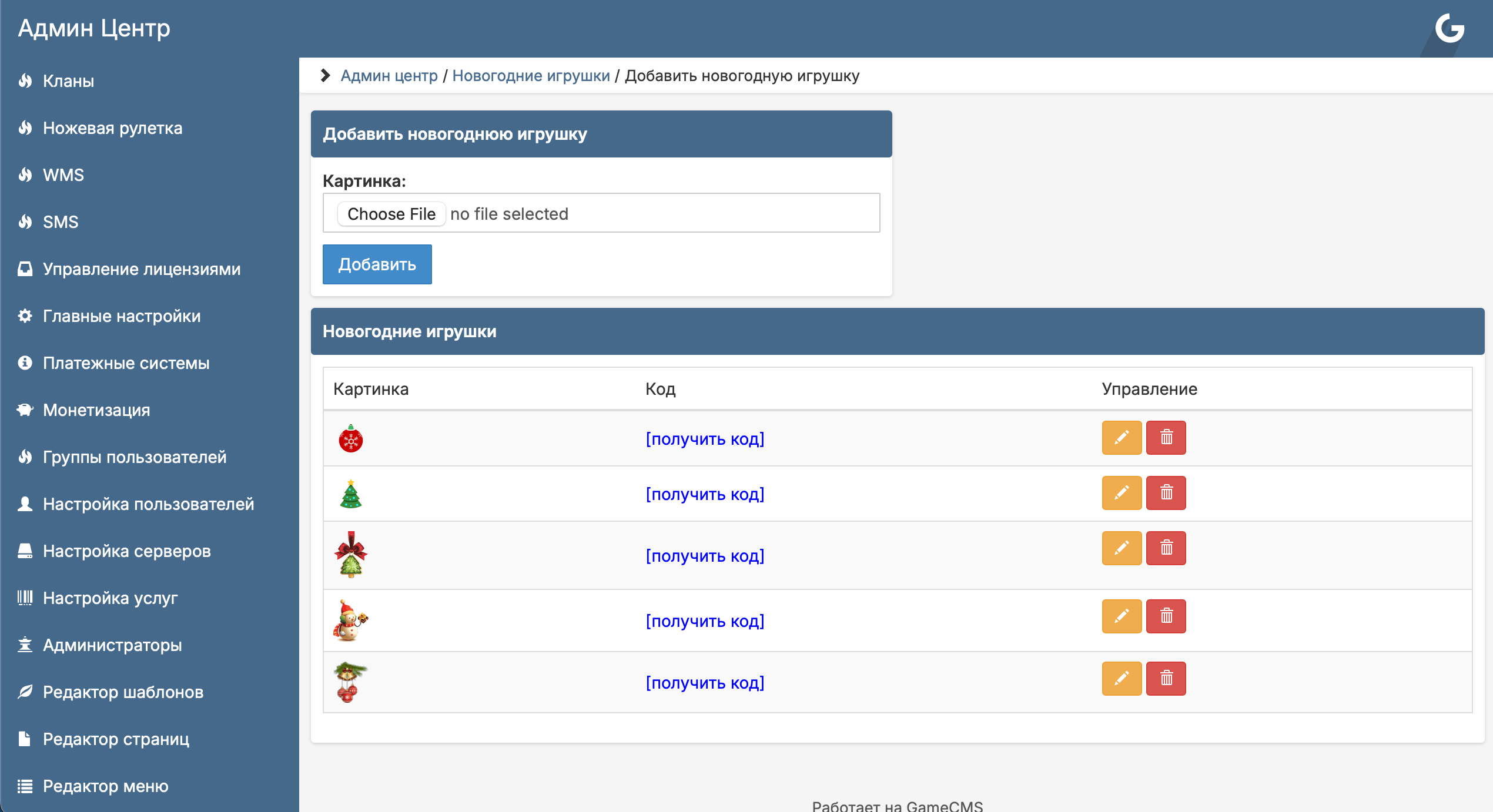This screenshot has height=812, width=1493.
Task: Open Ножевая рулетка sidebar menu item
Action: pos(112,128)
